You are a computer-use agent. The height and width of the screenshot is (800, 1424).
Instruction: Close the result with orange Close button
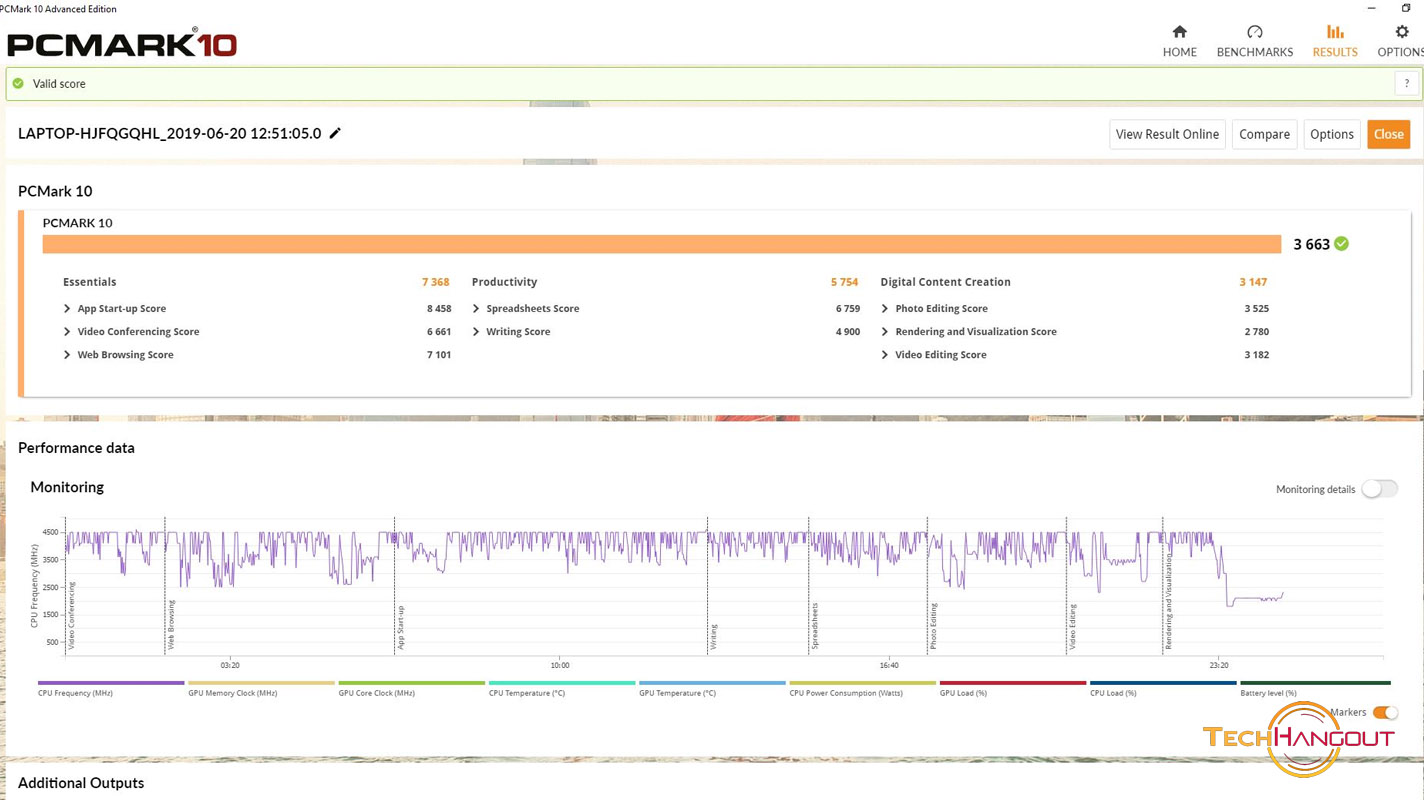[1388, 134]
